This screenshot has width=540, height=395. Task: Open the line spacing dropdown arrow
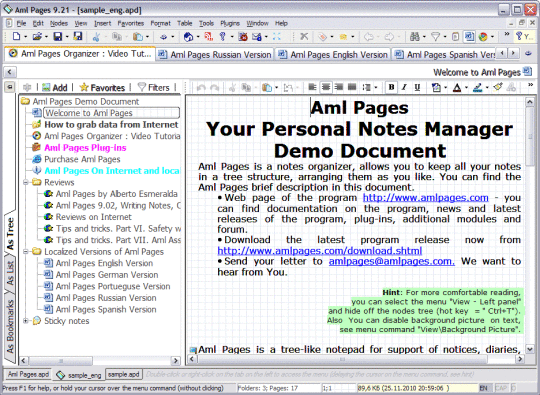tap(376, 87)
